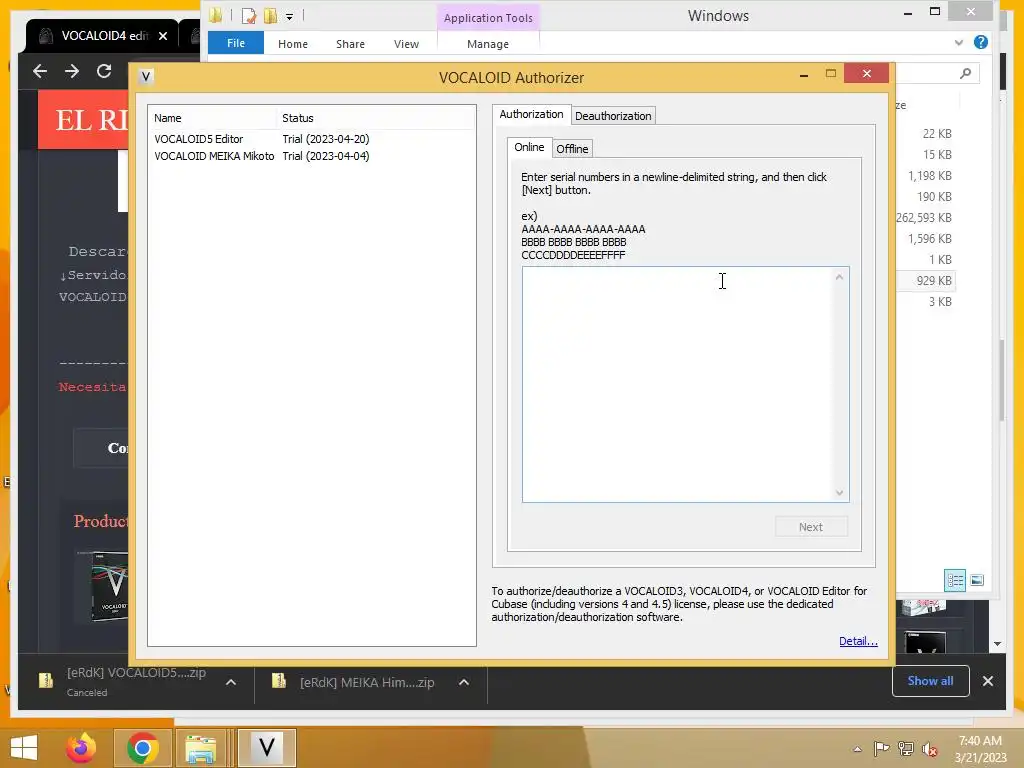Open the File menu in Explorer window
1024x768 pixels.
(236, 43)
